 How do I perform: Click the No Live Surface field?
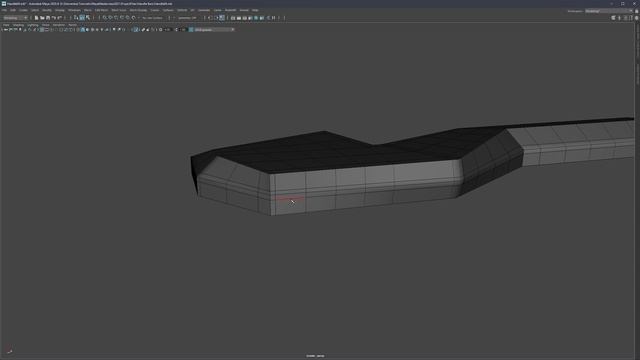pos(153,18)
